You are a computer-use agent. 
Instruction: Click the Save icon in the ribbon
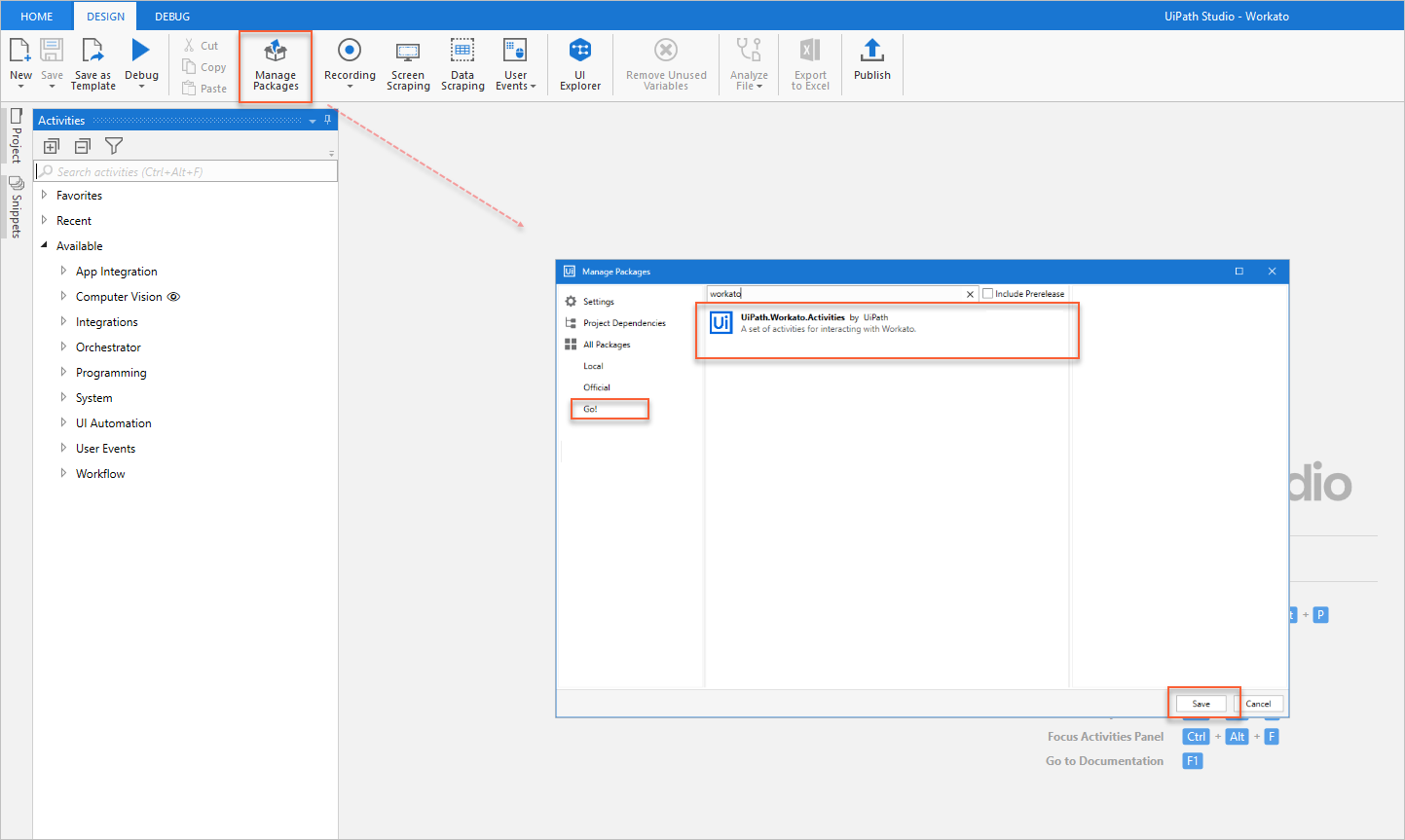coord(52,51)
